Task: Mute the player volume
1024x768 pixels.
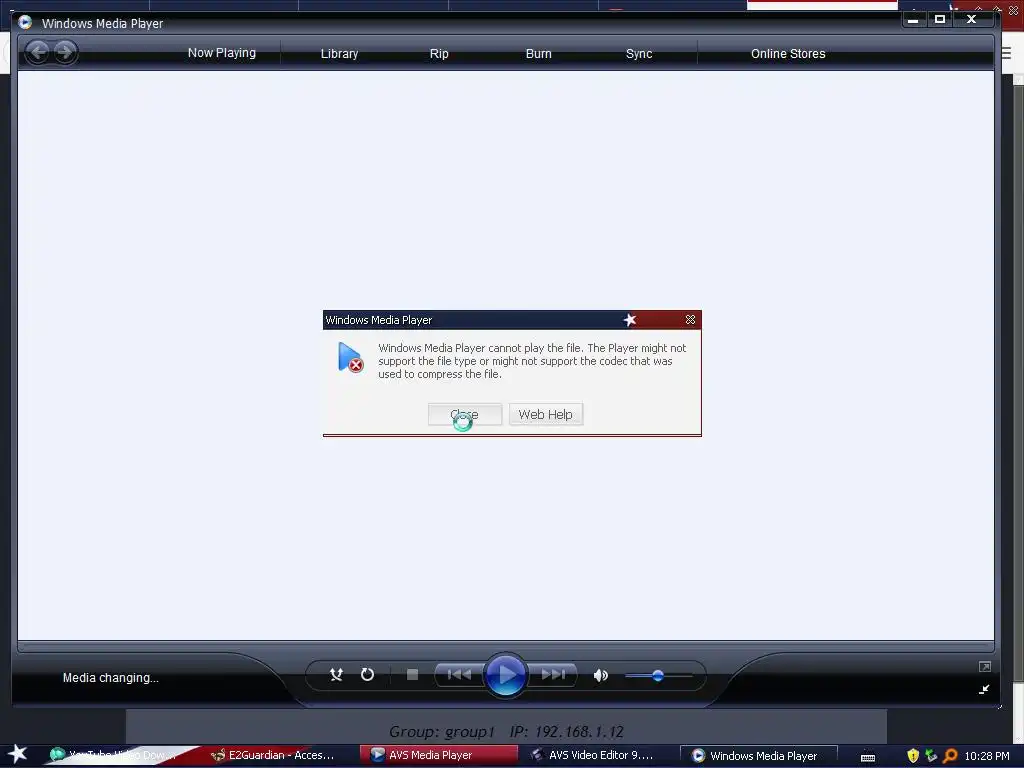Action: pyautogui.click(x=600, y=675)
